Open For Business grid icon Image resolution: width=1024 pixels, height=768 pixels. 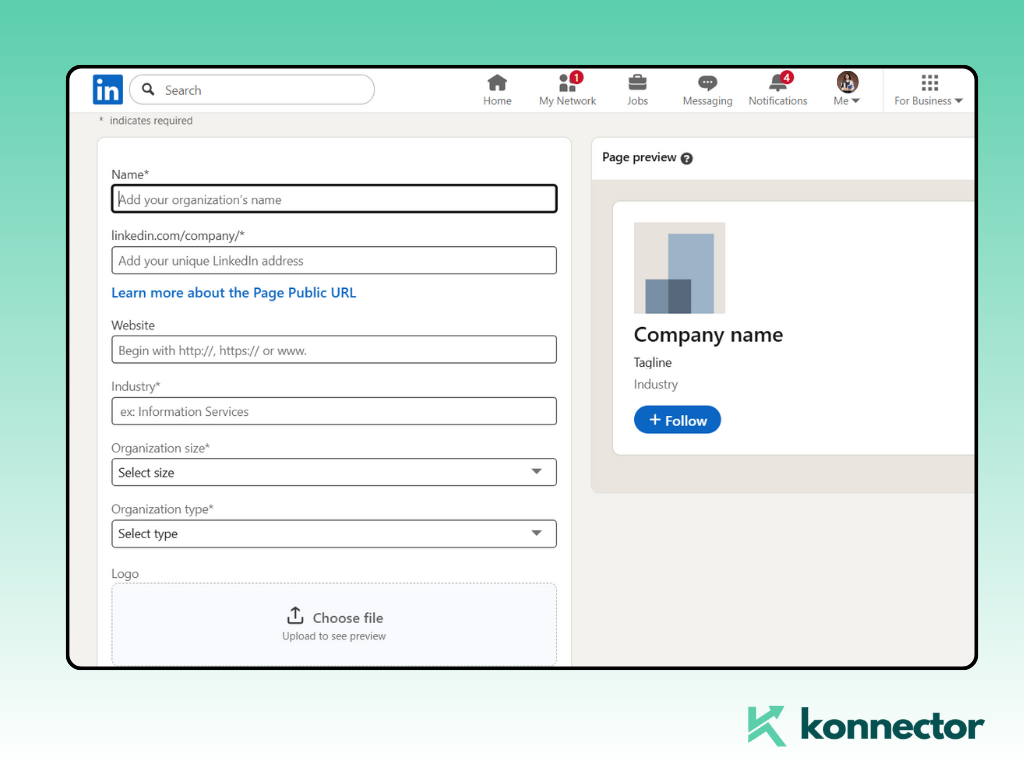point(929,83)
